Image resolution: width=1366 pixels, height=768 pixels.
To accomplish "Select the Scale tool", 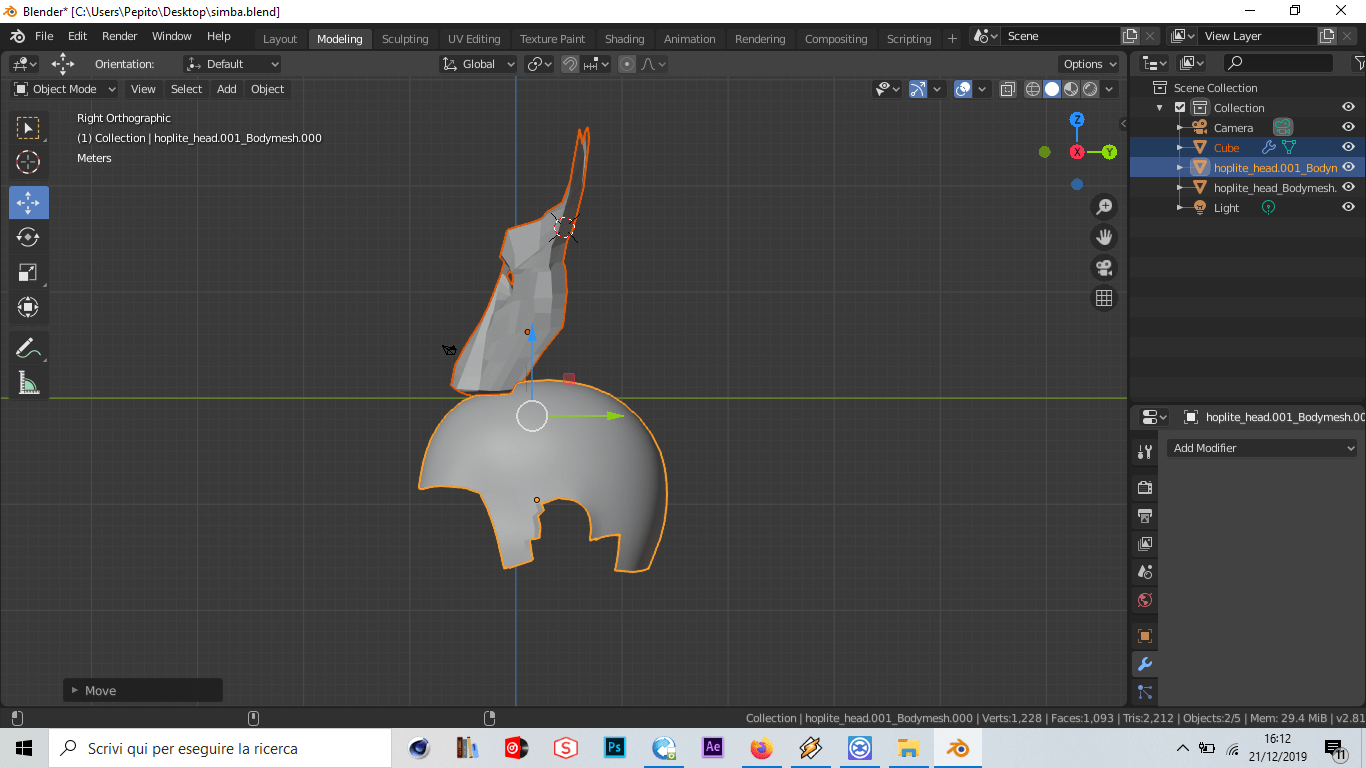I will (29, 272).
